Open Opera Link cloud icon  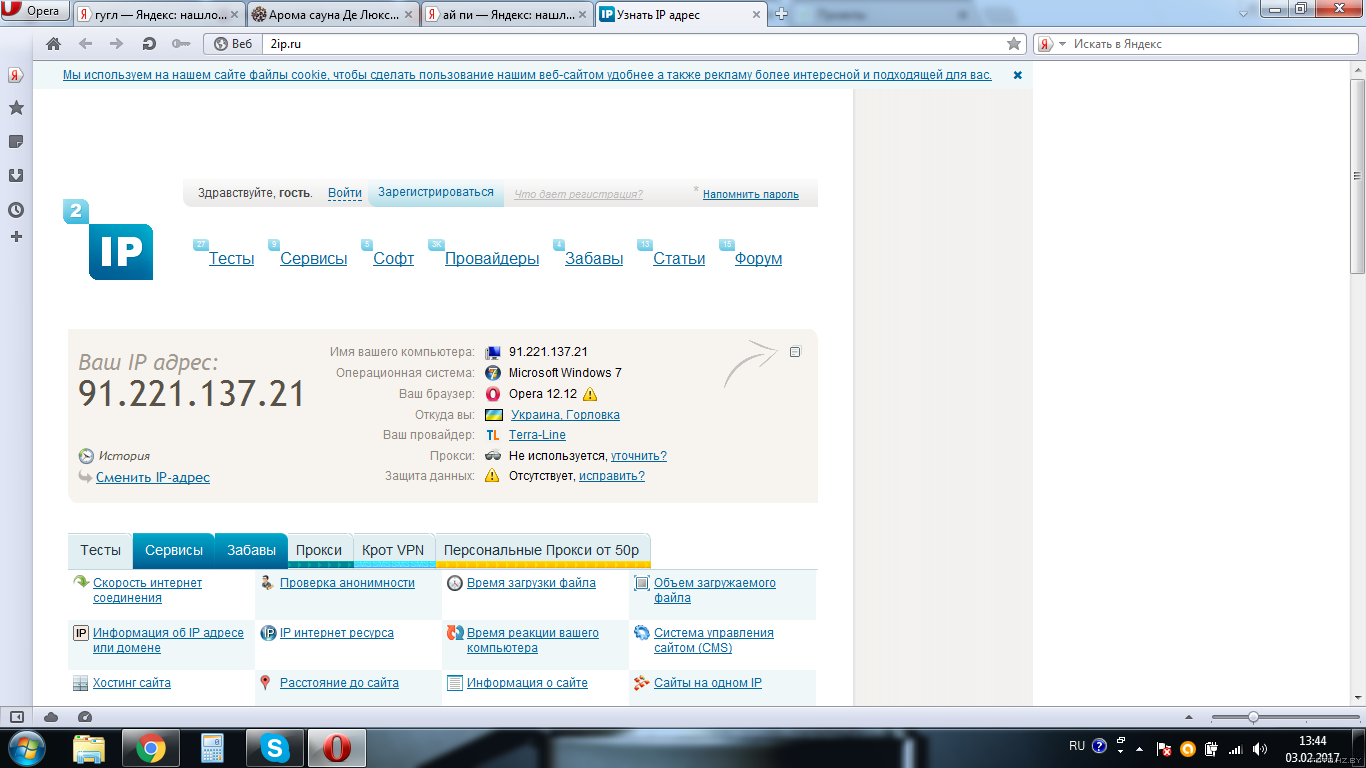tap(51, 717)
